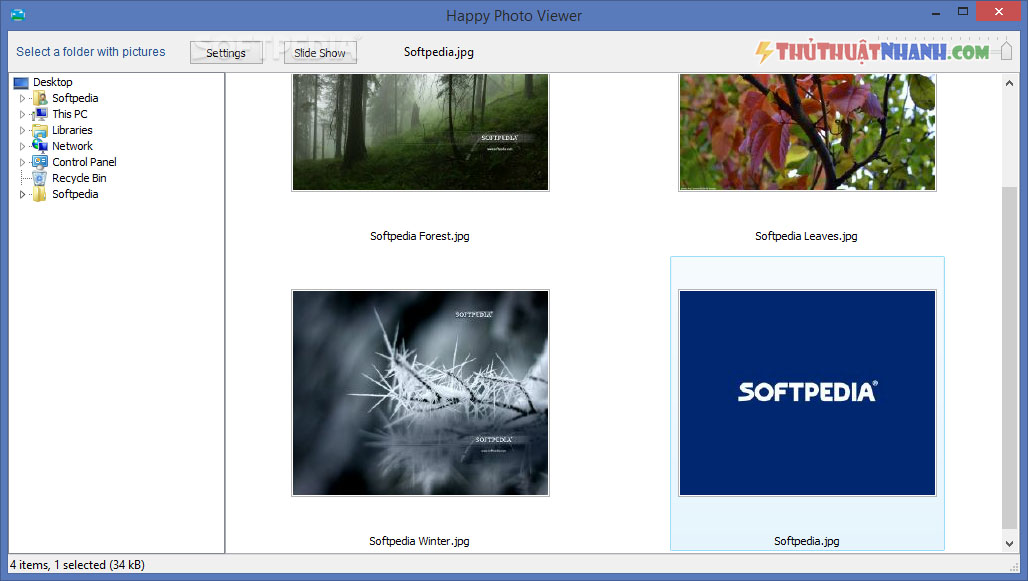Expand the Libraries tree node
The height and width of the screenshot is (581, 1028).
(x=22, y=130)
